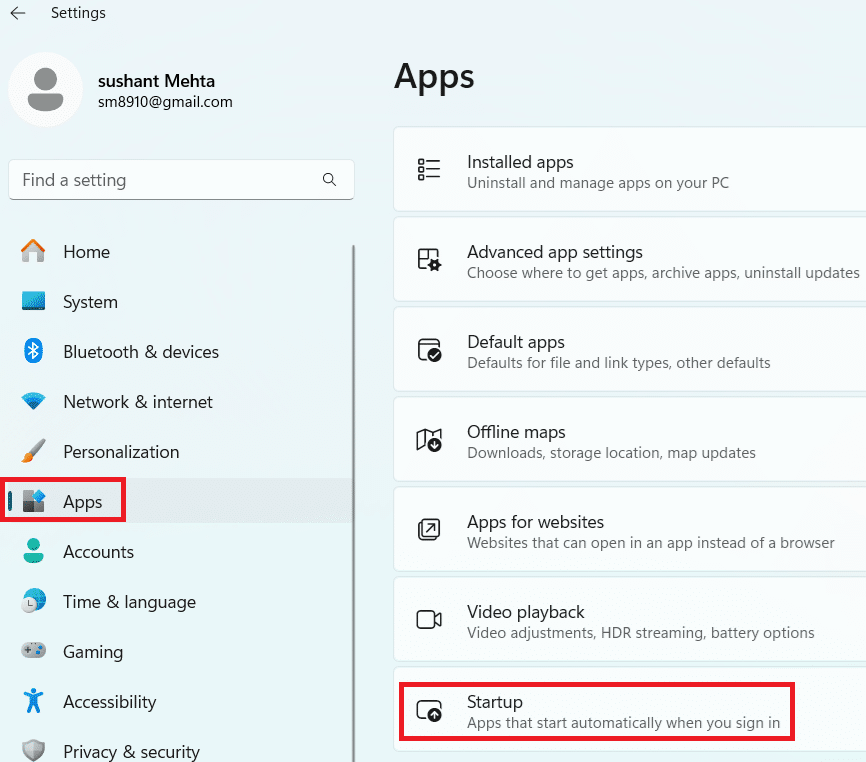Click the Personalization paintbrush icon
The width and height of the screenshot is (866, 762).
(34, 452)
